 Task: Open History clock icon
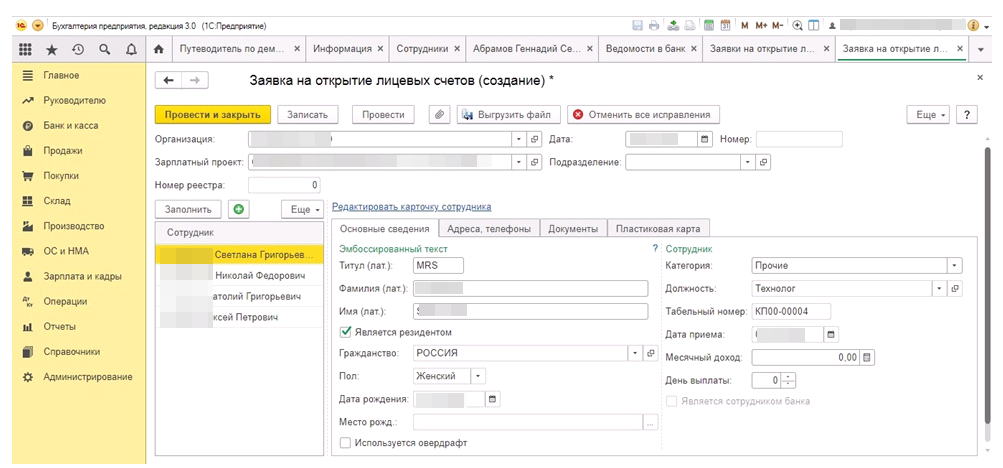pyautogui.click(x=79, y=49)
